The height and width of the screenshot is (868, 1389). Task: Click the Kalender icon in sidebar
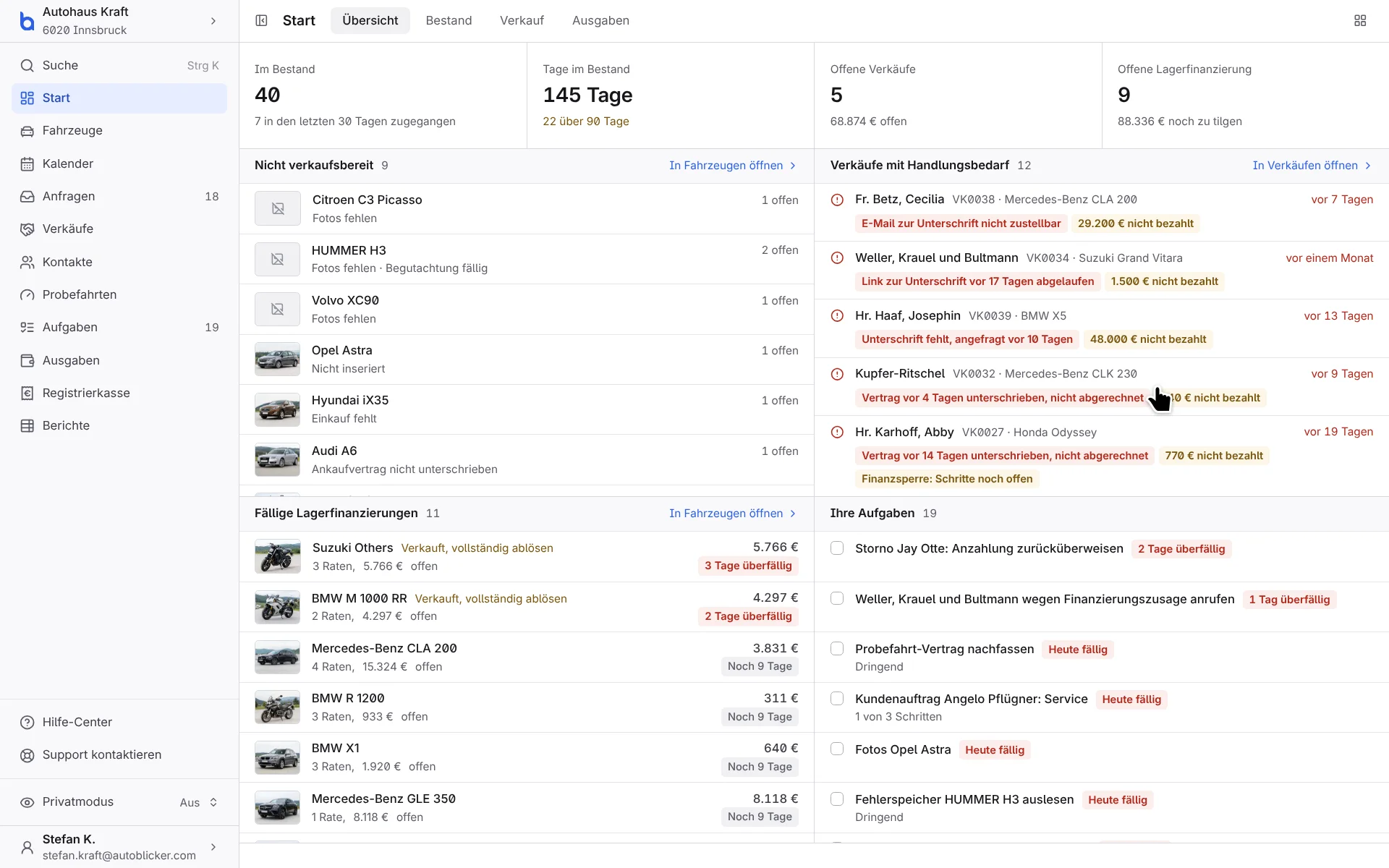point(27,163)
